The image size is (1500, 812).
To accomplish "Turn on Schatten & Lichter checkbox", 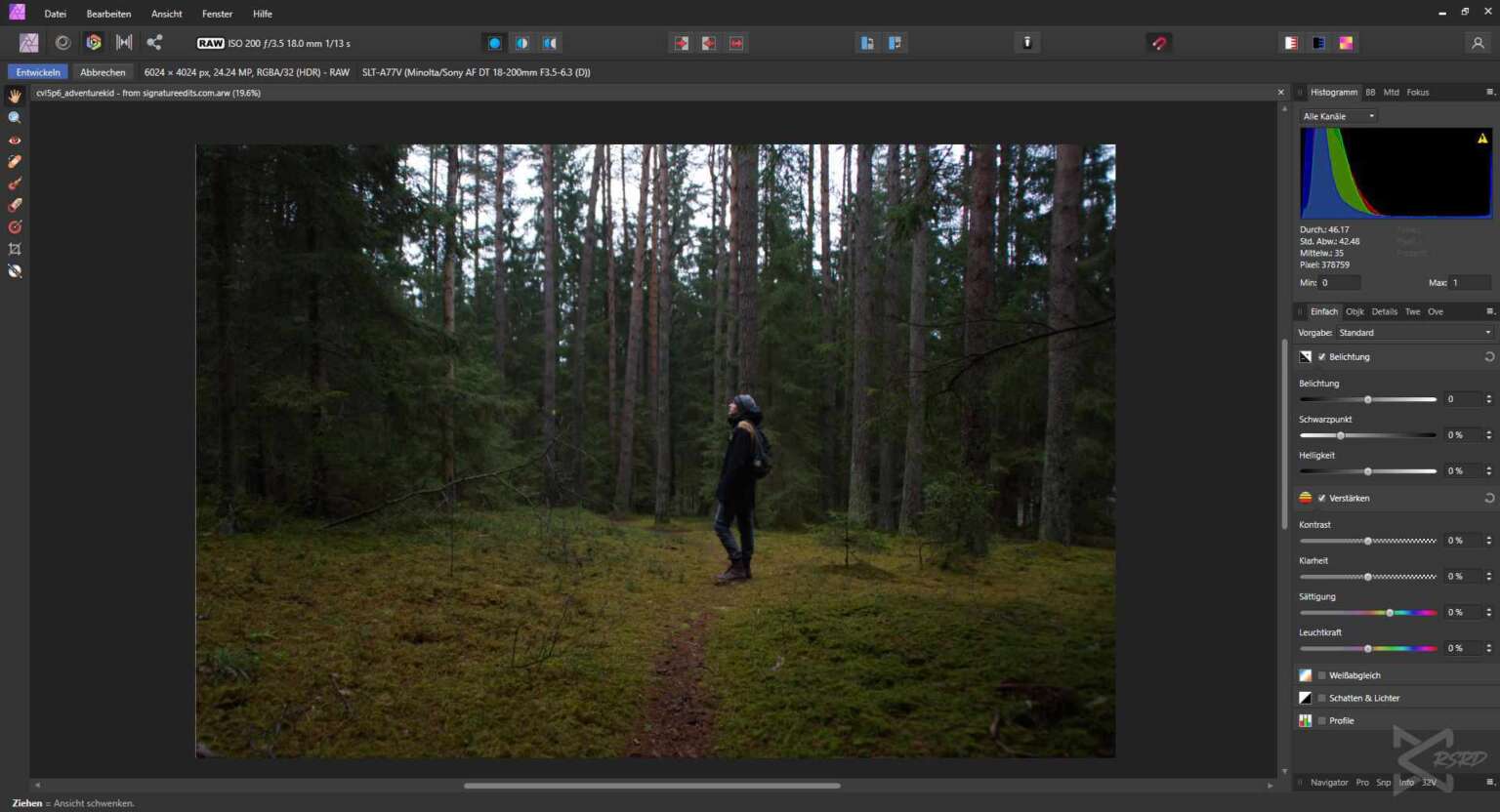I will tap(1322, 698).
